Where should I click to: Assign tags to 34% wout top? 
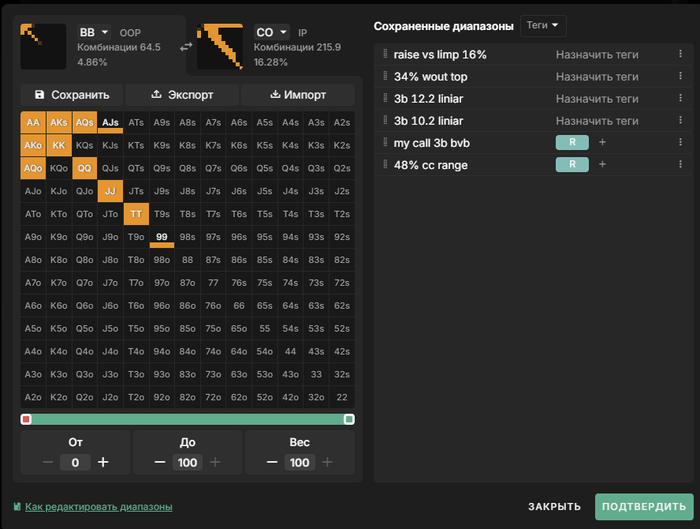597,77
